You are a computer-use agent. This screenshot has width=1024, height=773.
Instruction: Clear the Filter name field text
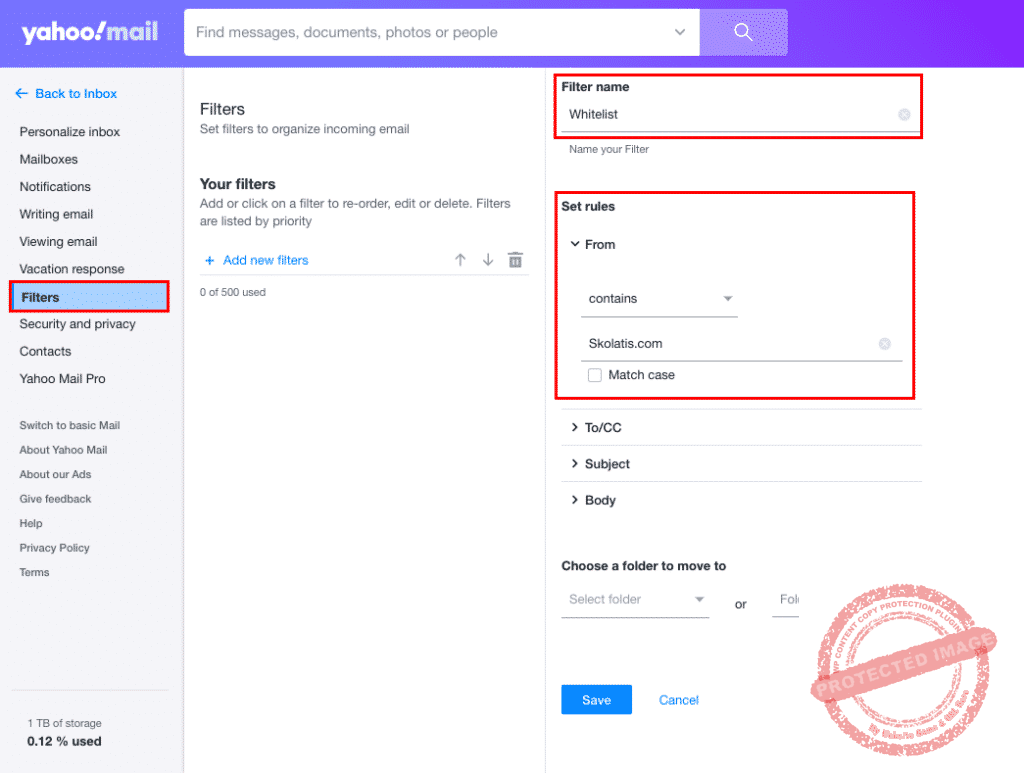[904, 115]
